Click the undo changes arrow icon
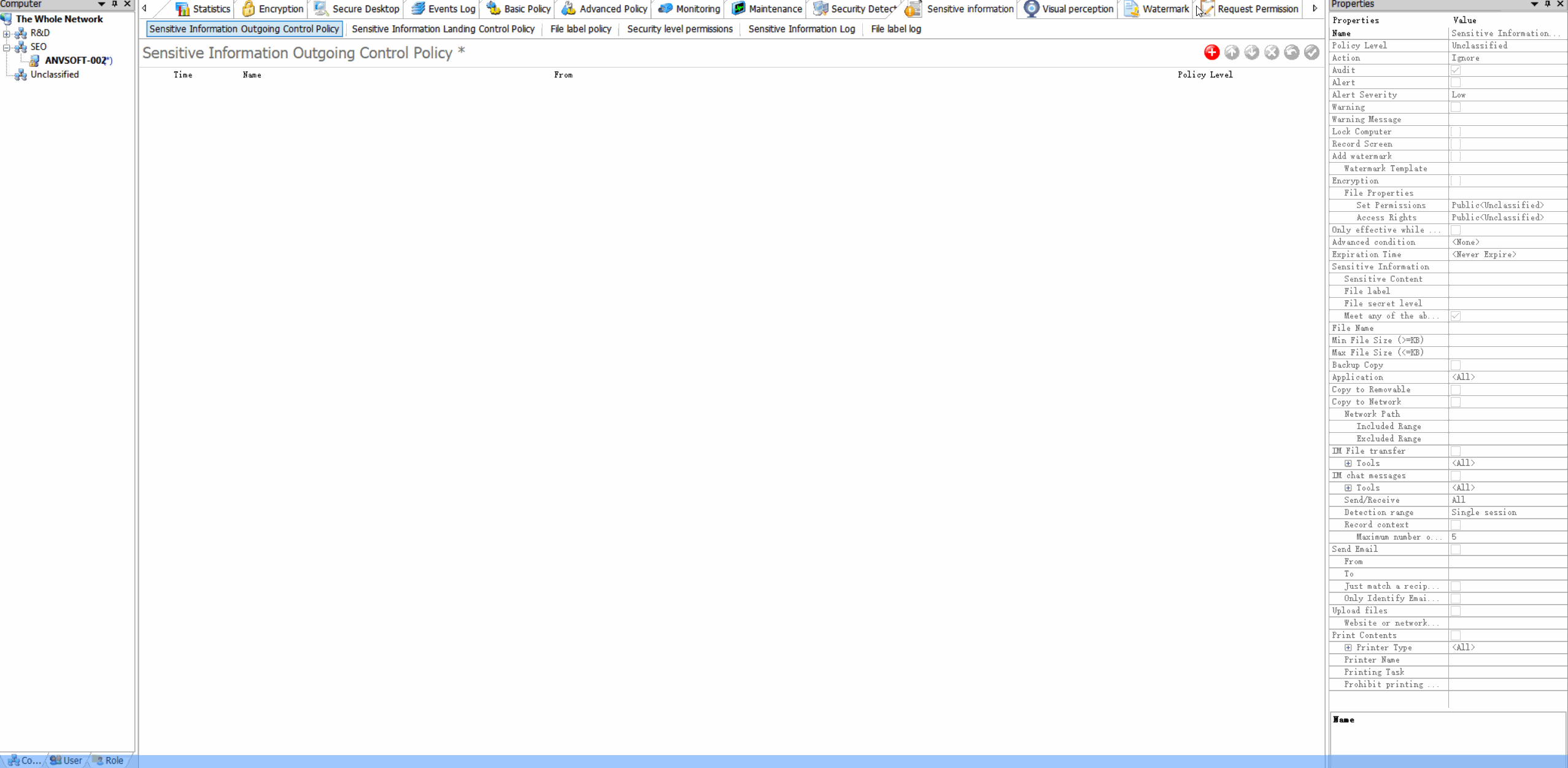The height and width of the screenshot is (768, 1568). (x=1292, y=53)
